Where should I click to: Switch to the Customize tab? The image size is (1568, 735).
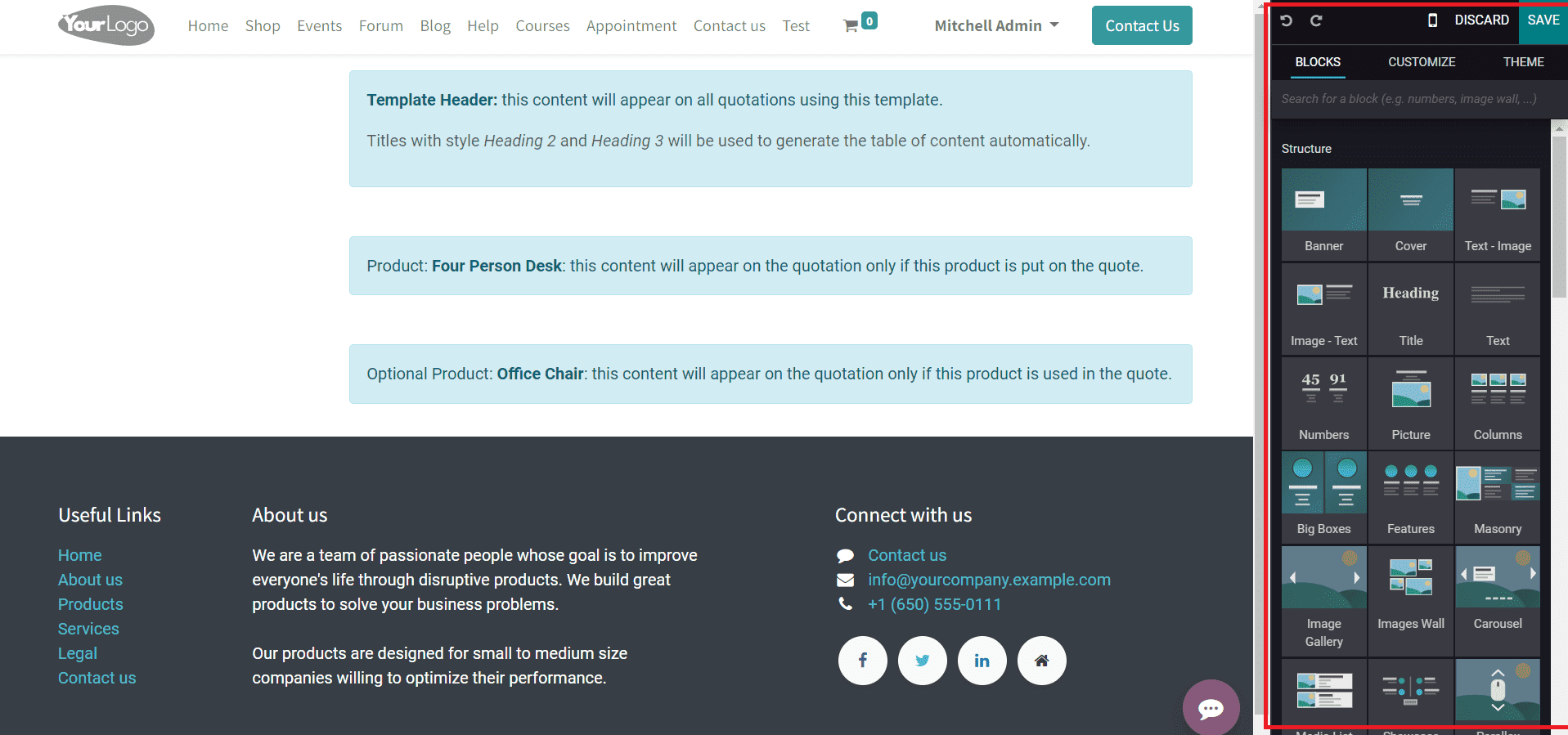1422,62
